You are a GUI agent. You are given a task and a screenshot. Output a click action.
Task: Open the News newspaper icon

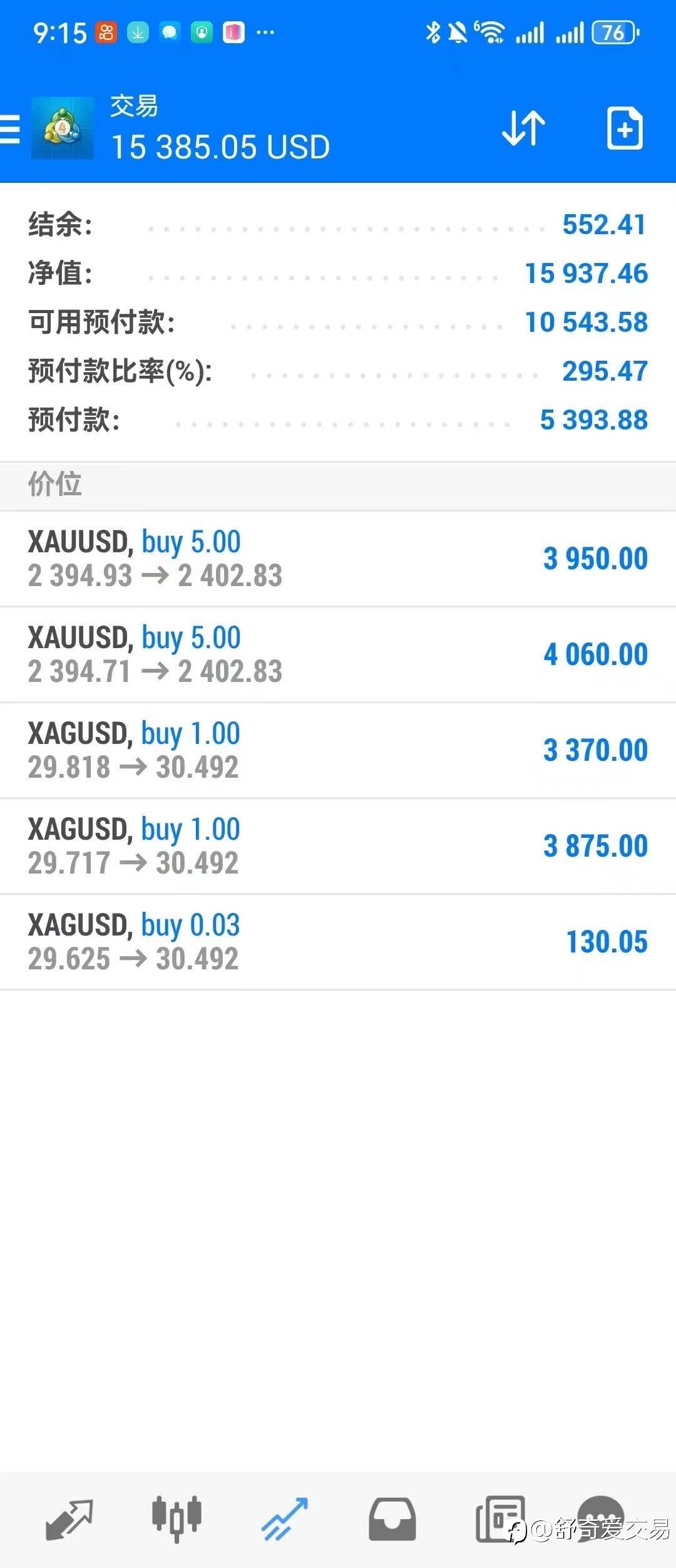pos(500,1519)
